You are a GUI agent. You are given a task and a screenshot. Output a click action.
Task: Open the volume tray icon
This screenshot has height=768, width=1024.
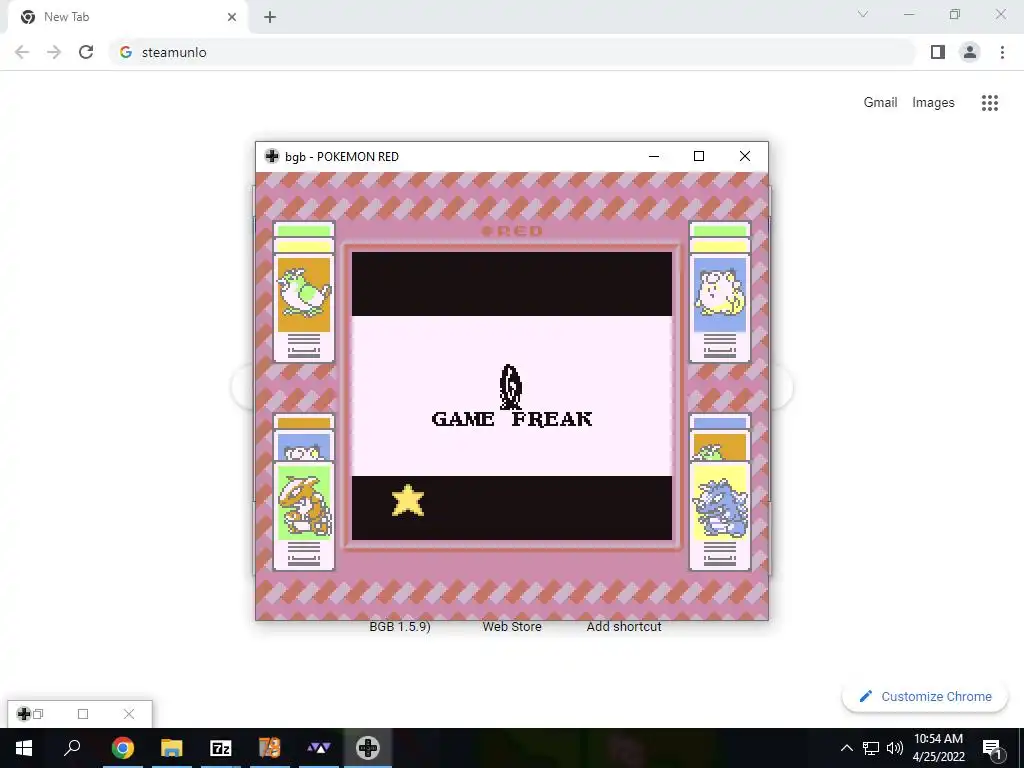point(895,748)
